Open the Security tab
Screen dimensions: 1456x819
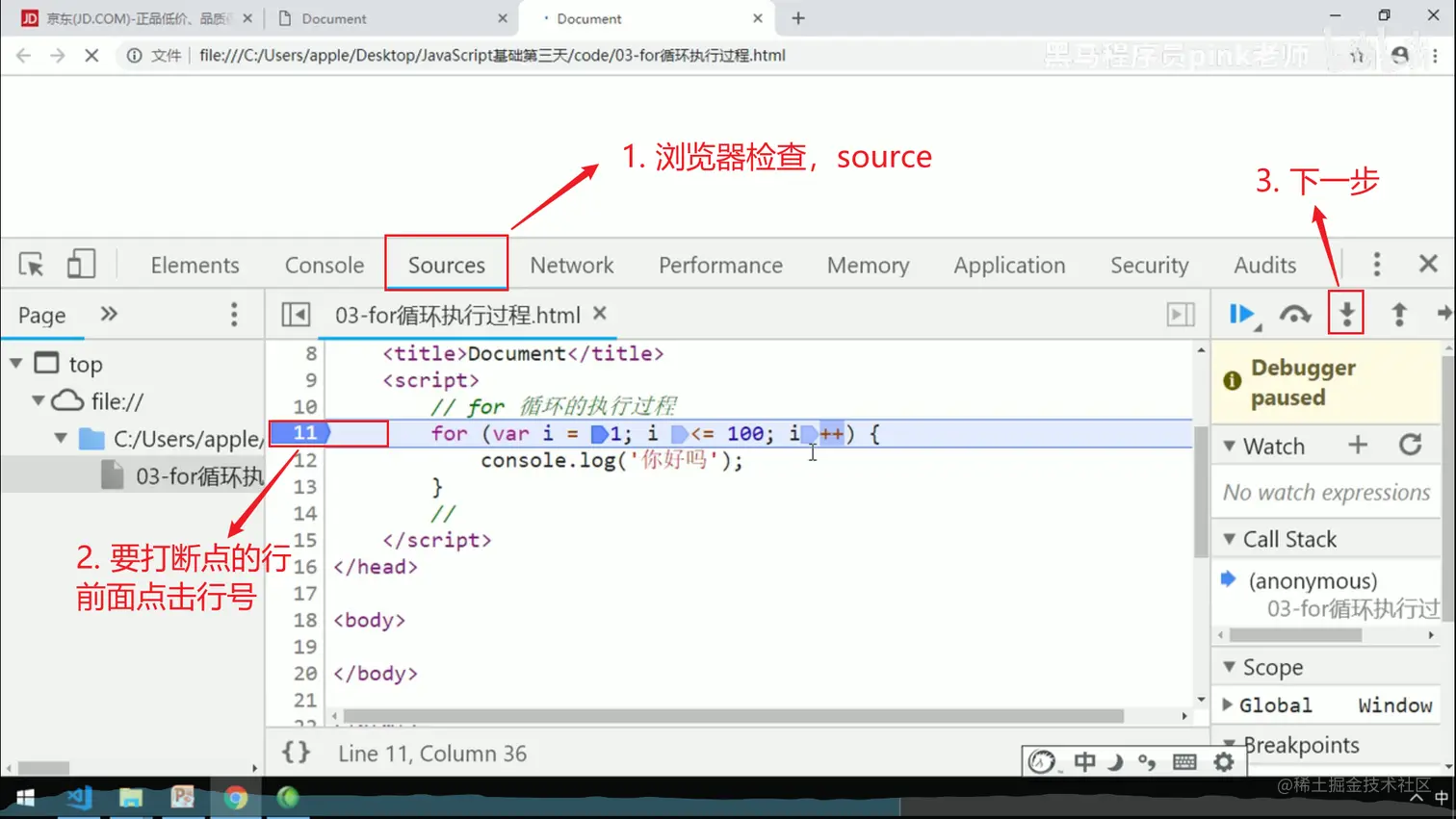1150,265
